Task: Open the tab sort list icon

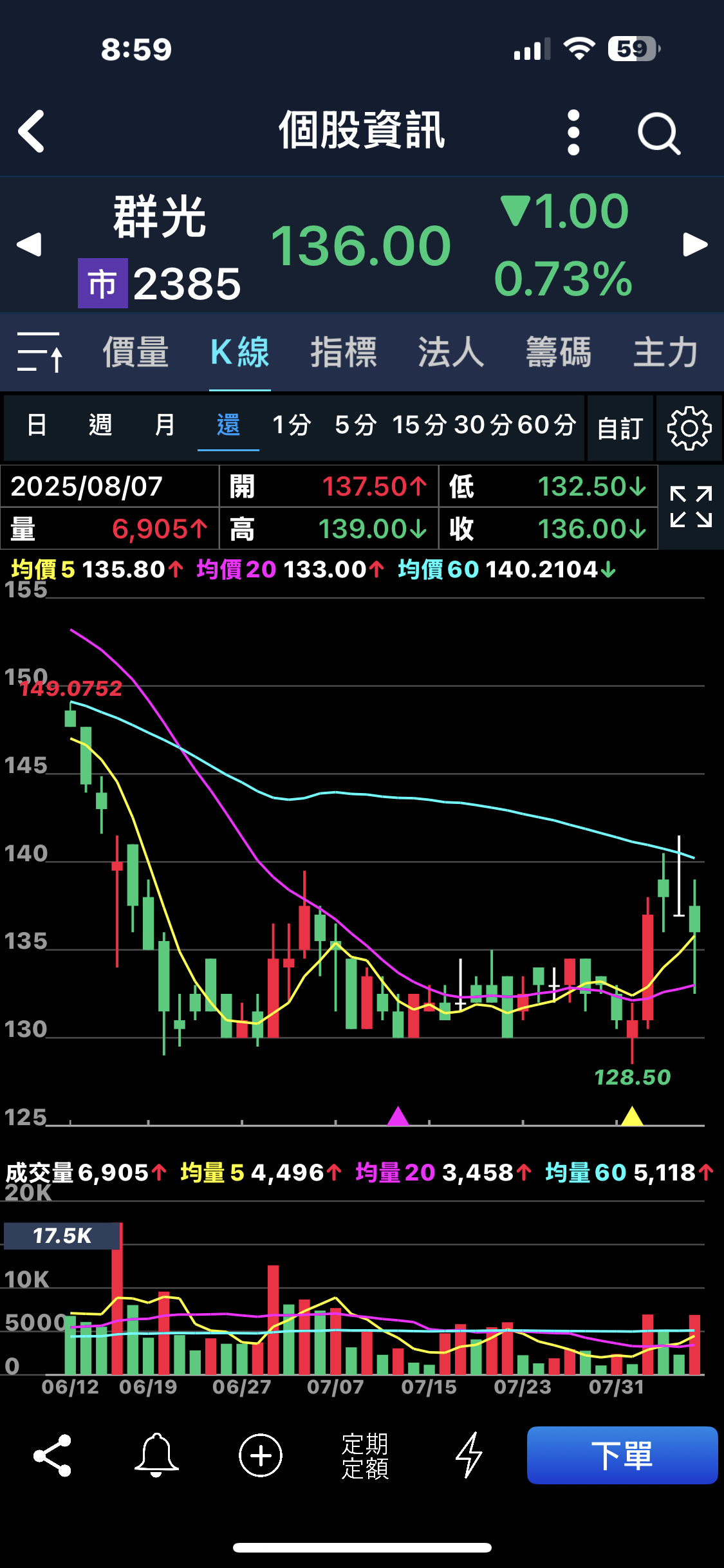Action: click(x=40, y=352)
